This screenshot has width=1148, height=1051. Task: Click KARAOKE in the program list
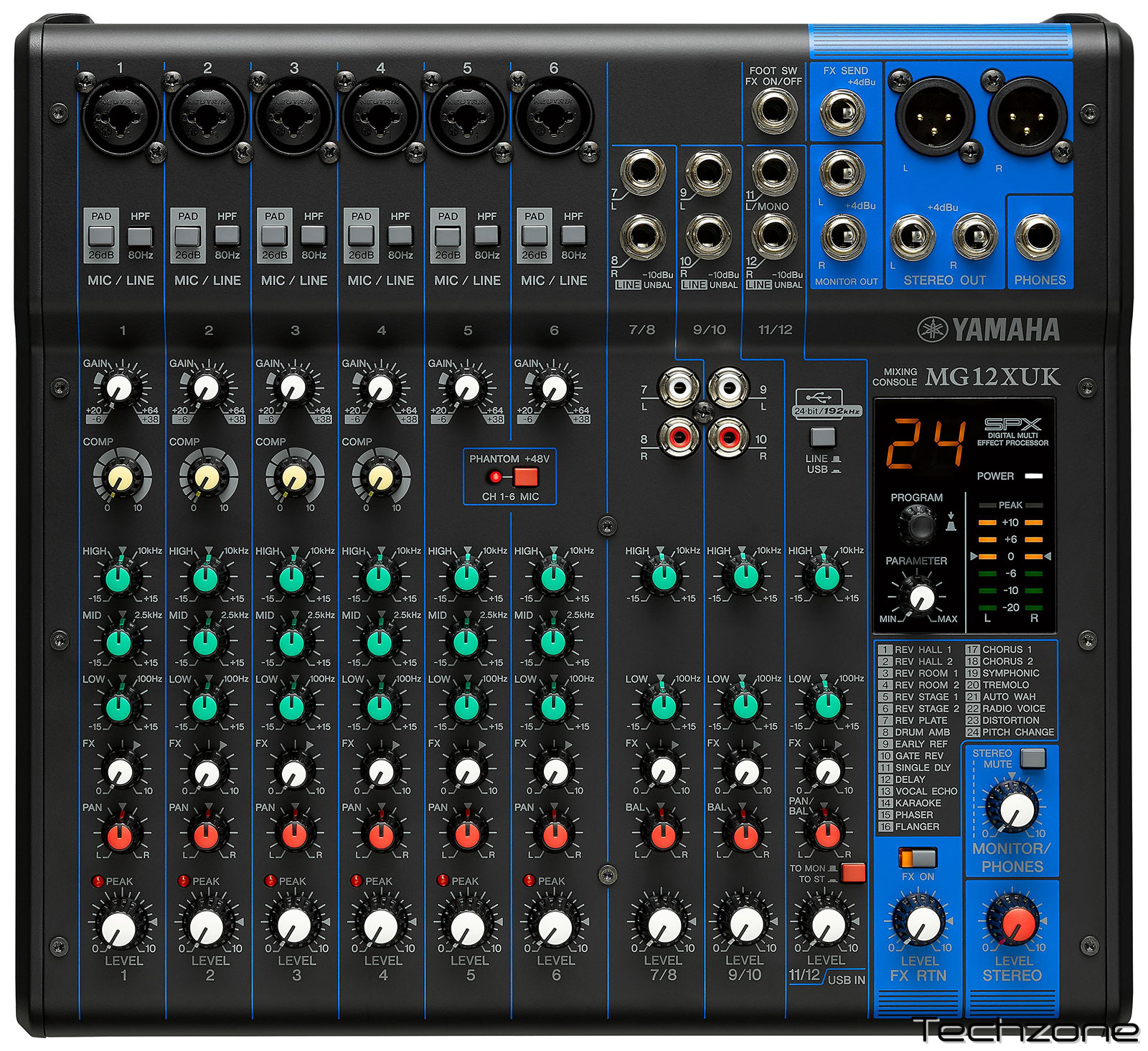[x=918, y=803]
